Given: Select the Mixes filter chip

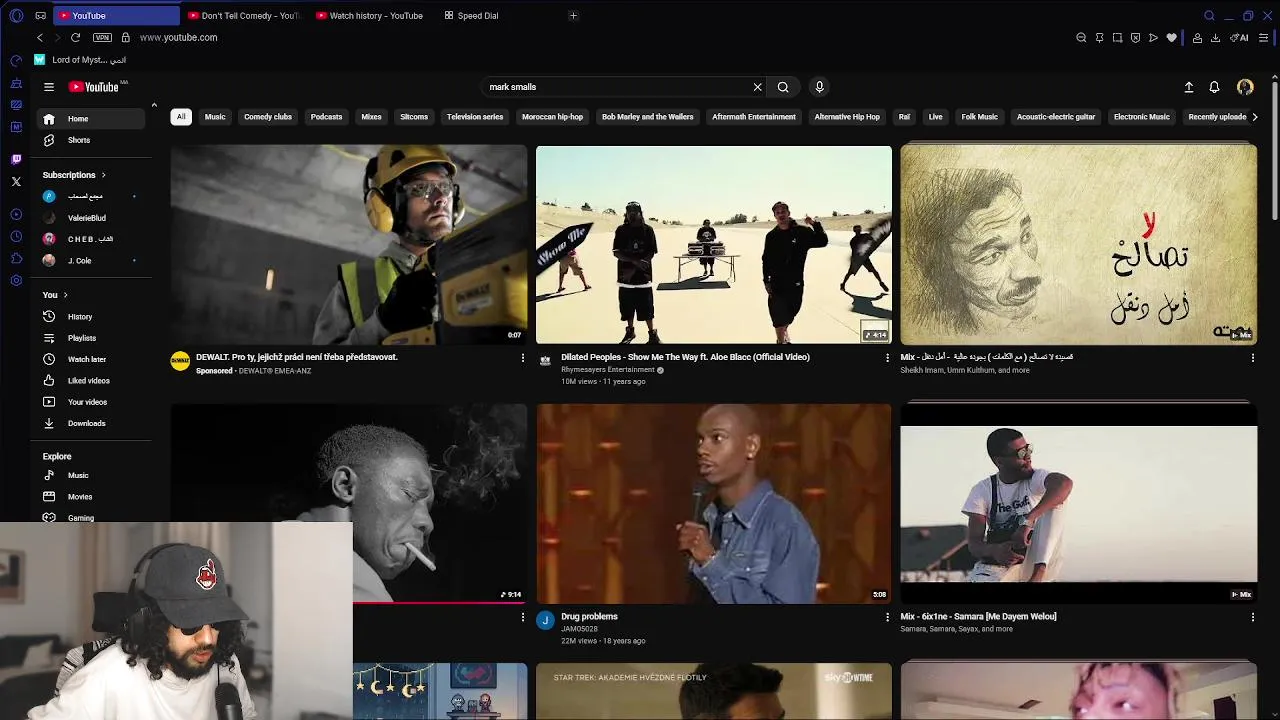Looking at the screenshot, I should tap(371, 117).
